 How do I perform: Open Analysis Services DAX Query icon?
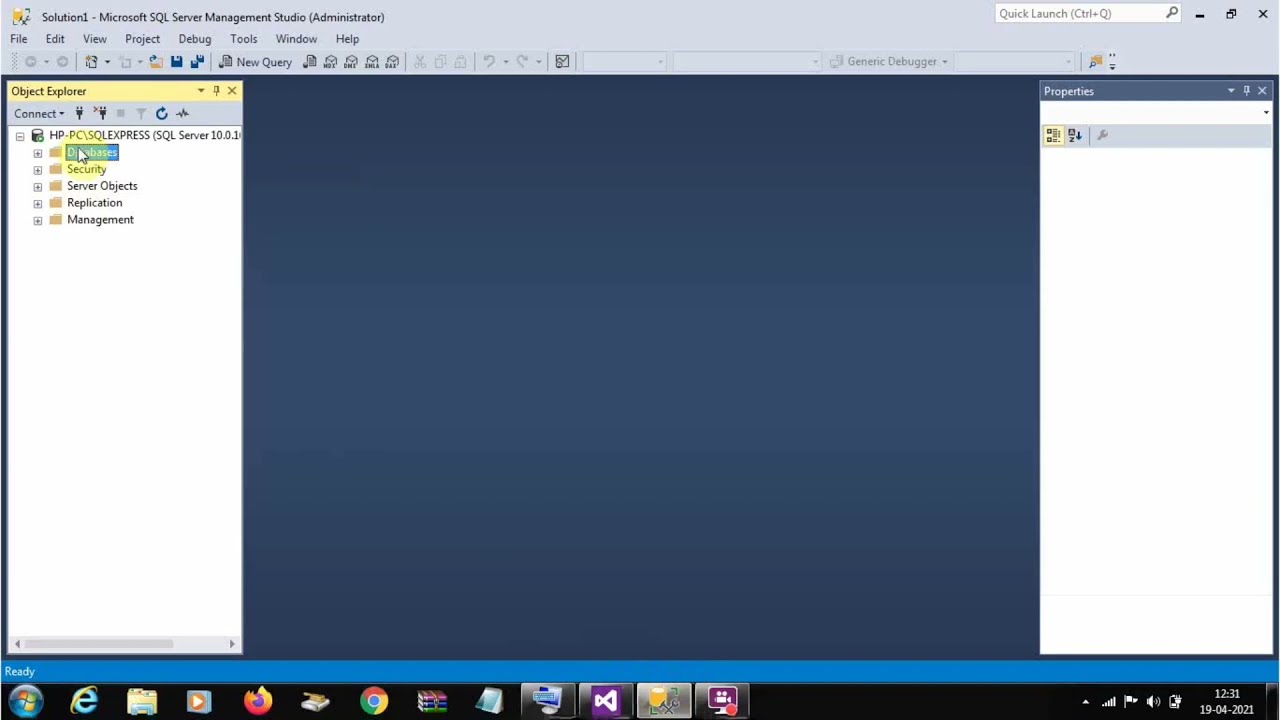[x=393, y=61]
